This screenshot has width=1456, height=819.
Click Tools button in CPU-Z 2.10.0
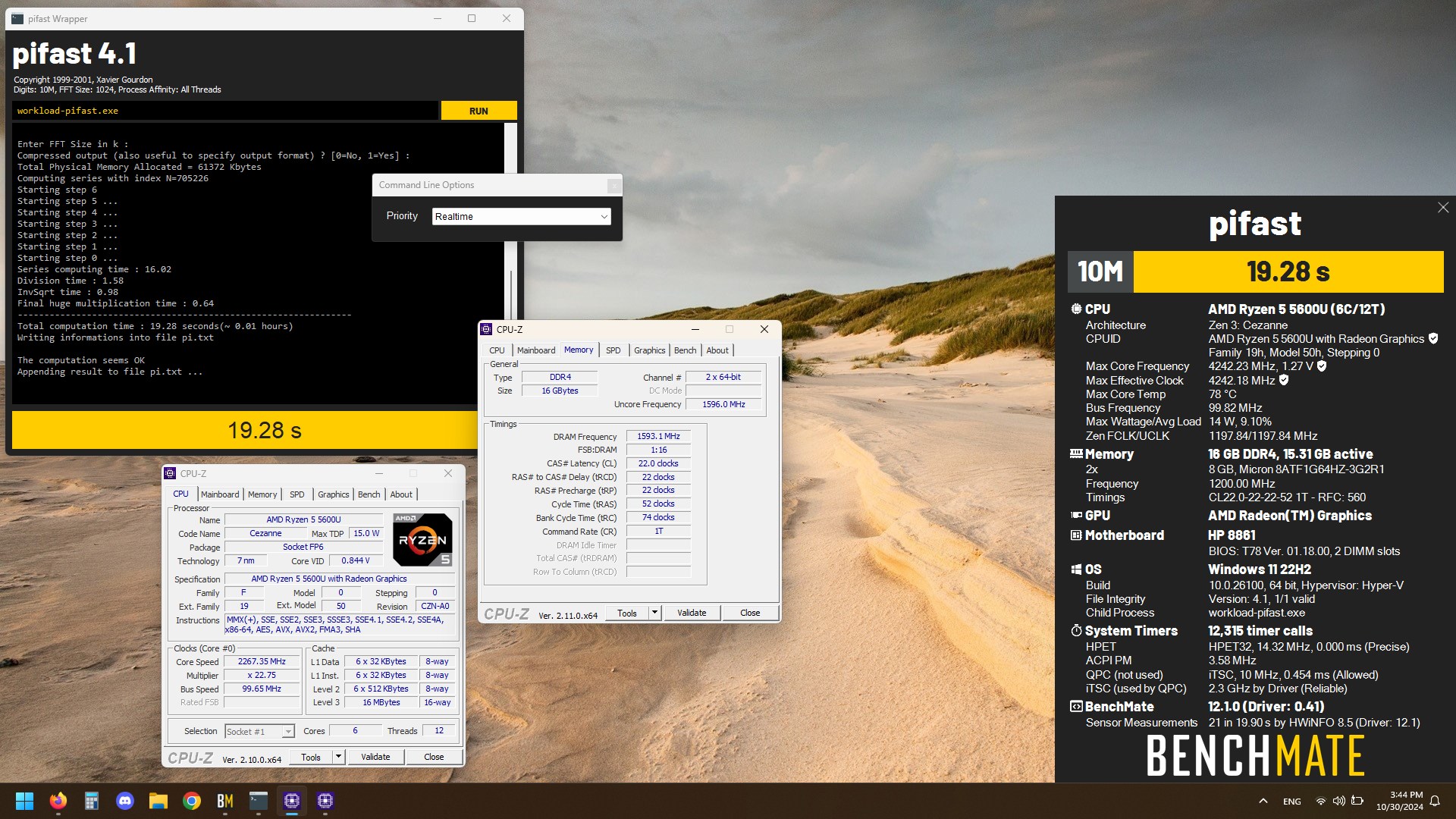coord(311,757)
